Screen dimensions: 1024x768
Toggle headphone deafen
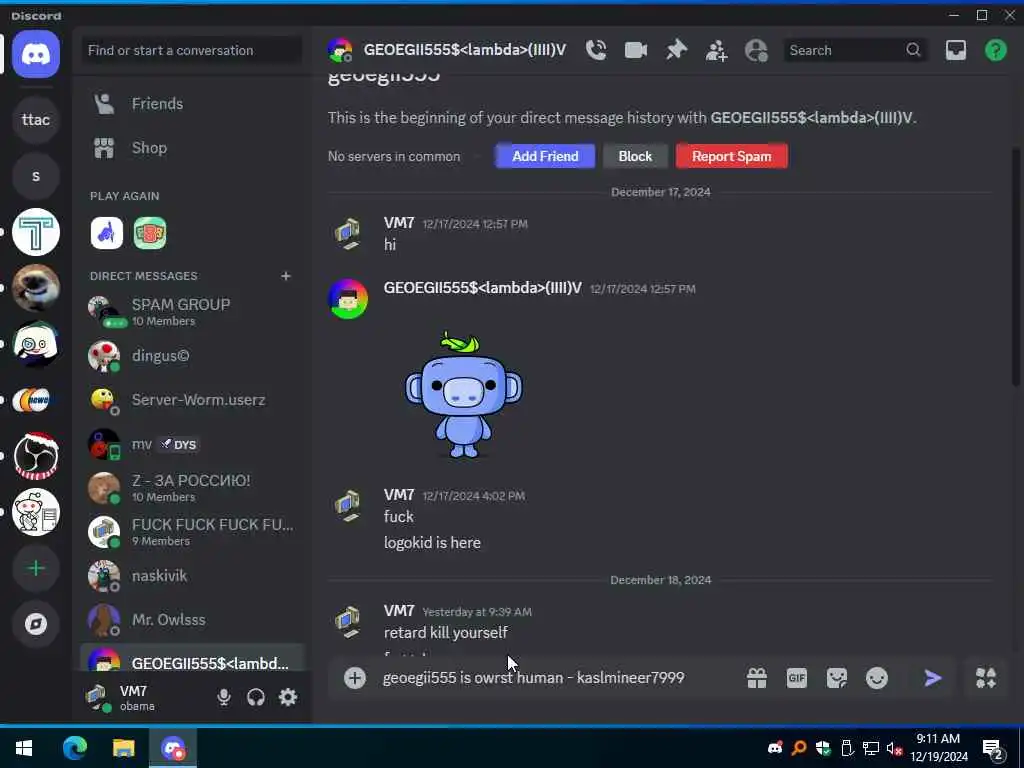click(x=255, y=697)
